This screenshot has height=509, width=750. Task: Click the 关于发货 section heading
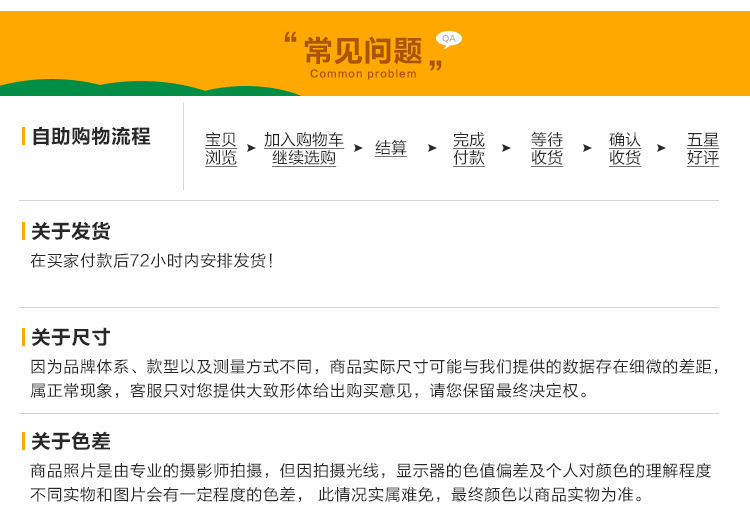pos(71,232)
